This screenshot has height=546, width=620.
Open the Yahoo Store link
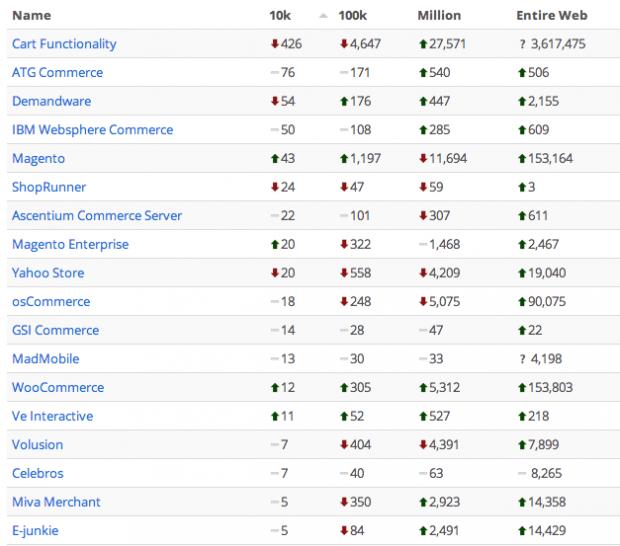click(48, 273)
